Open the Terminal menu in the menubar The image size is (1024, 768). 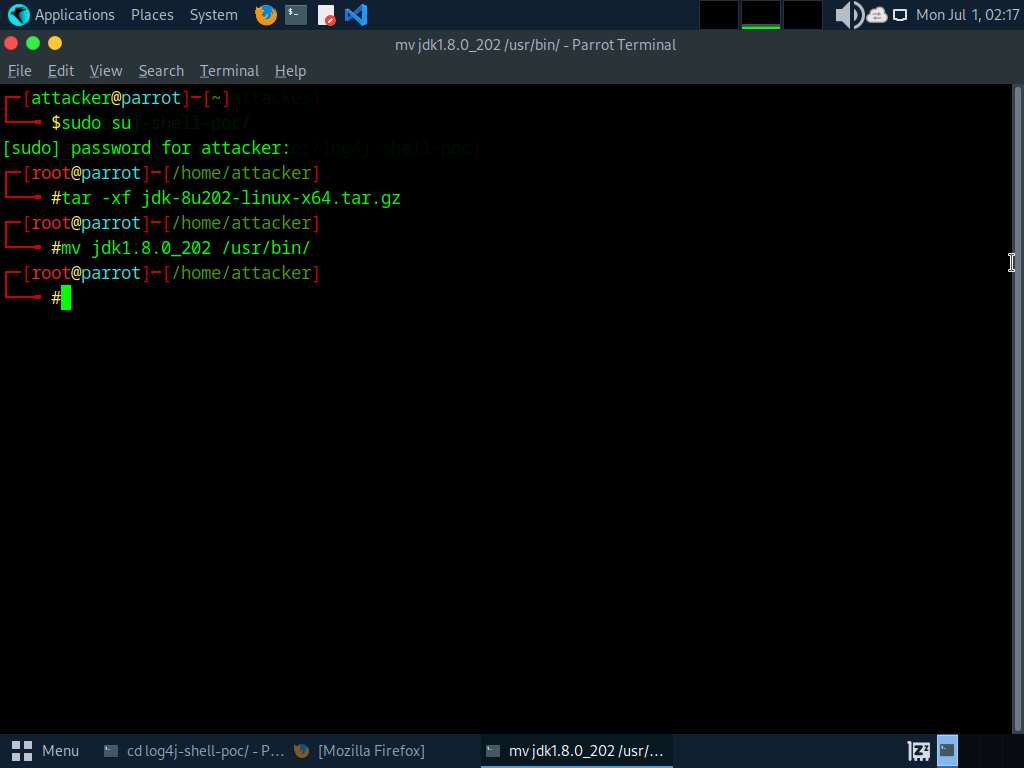pos(229,71)
